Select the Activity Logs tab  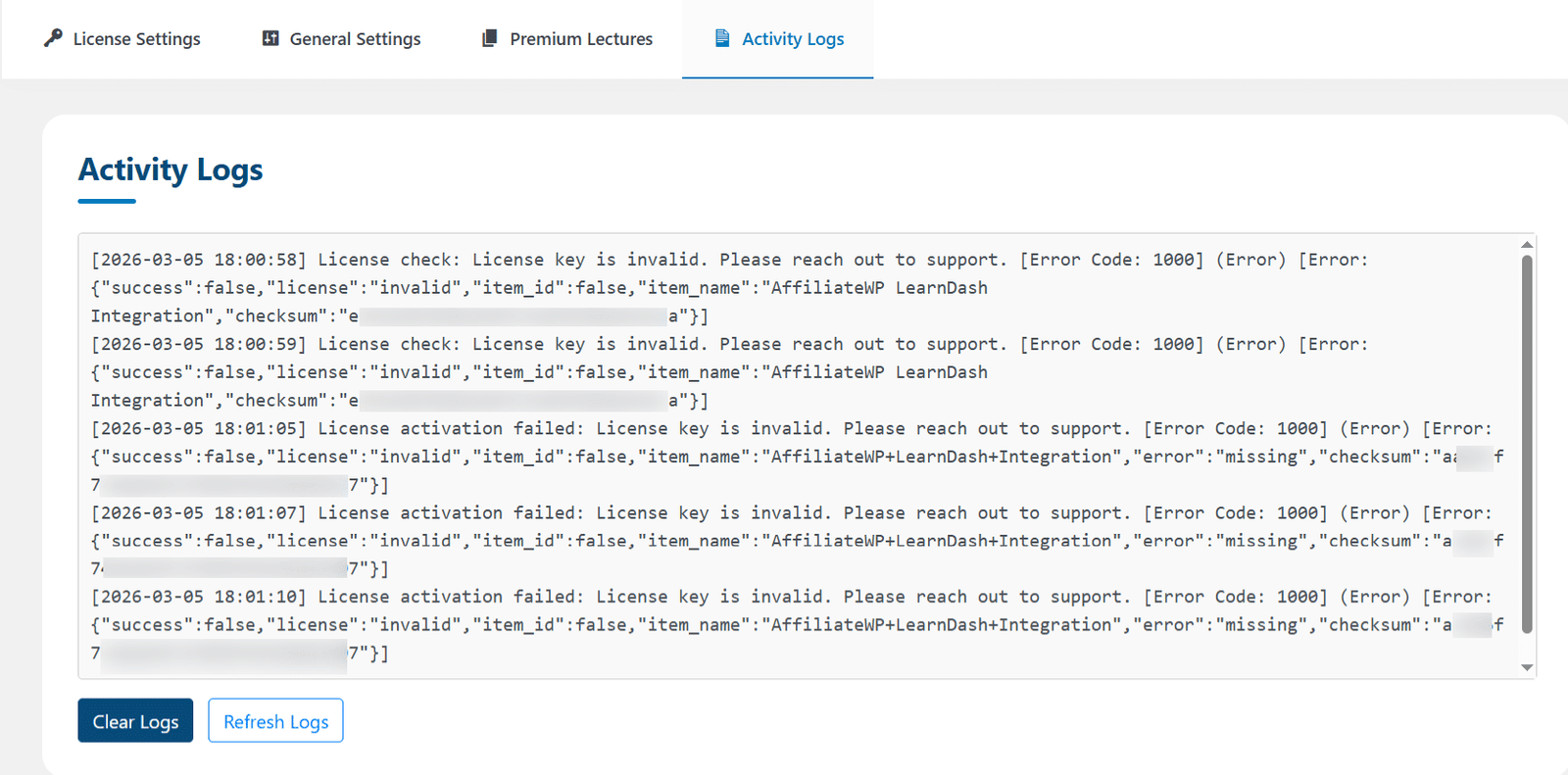pos(778,39)
